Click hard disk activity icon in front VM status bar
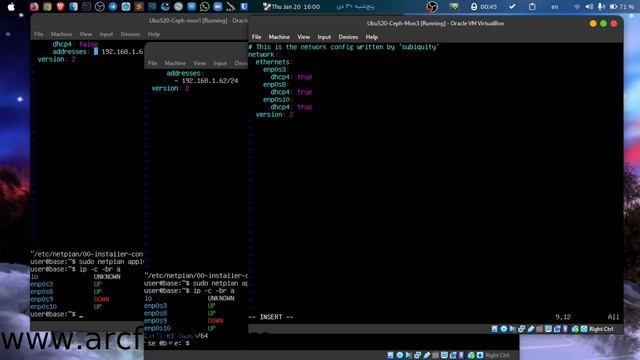Image resolution: width=640 pixels, height=360 pixels. (494, 329)
